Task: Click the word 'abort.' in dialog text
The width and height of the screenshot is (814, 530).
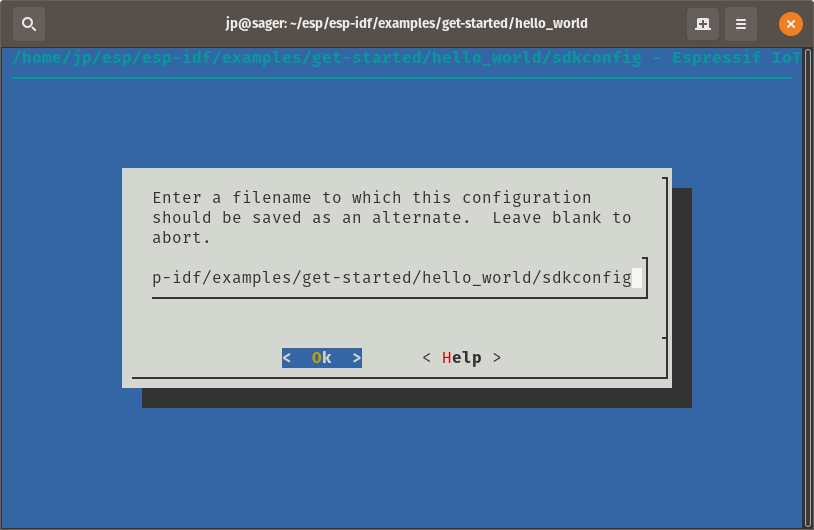Action: (x=181, y=238)
